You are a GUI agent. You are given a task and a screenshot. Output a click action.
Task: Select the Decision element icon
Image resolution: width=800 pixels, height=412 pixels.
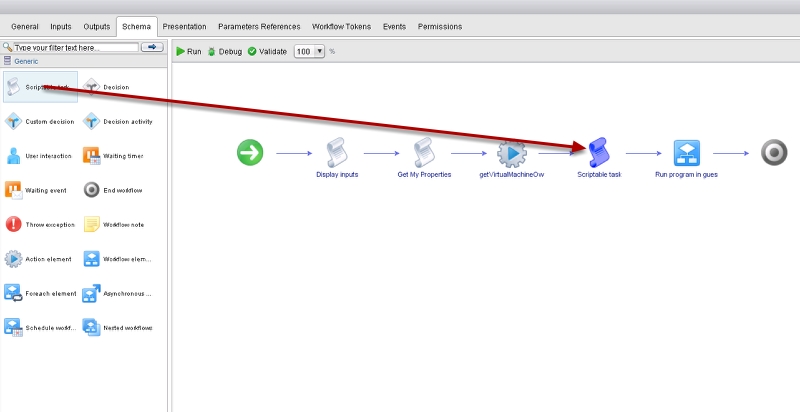coord(91,88)
